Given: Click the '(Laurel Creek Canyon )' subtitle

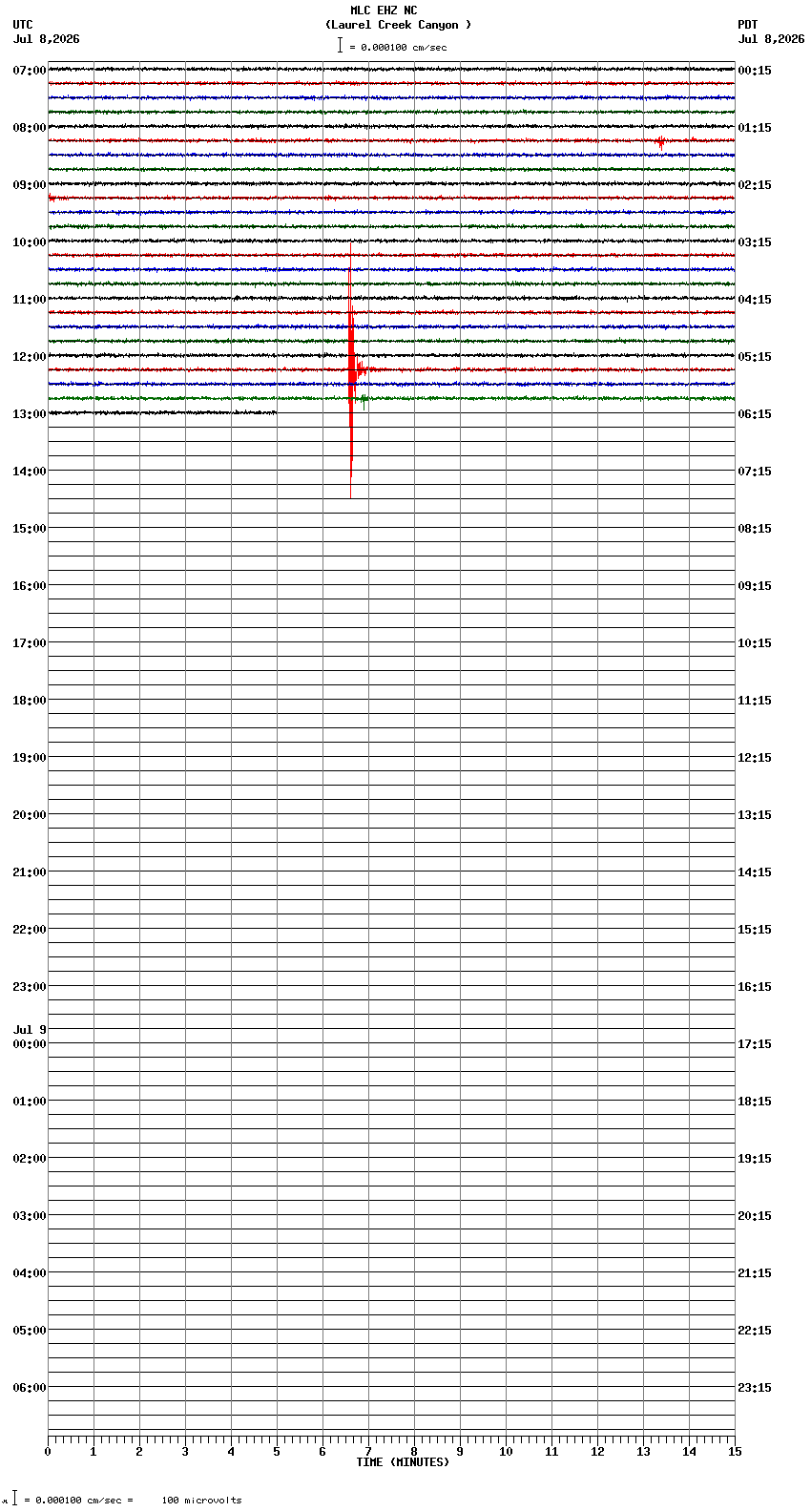Looking at the screenshot, I should coord(399,25).
